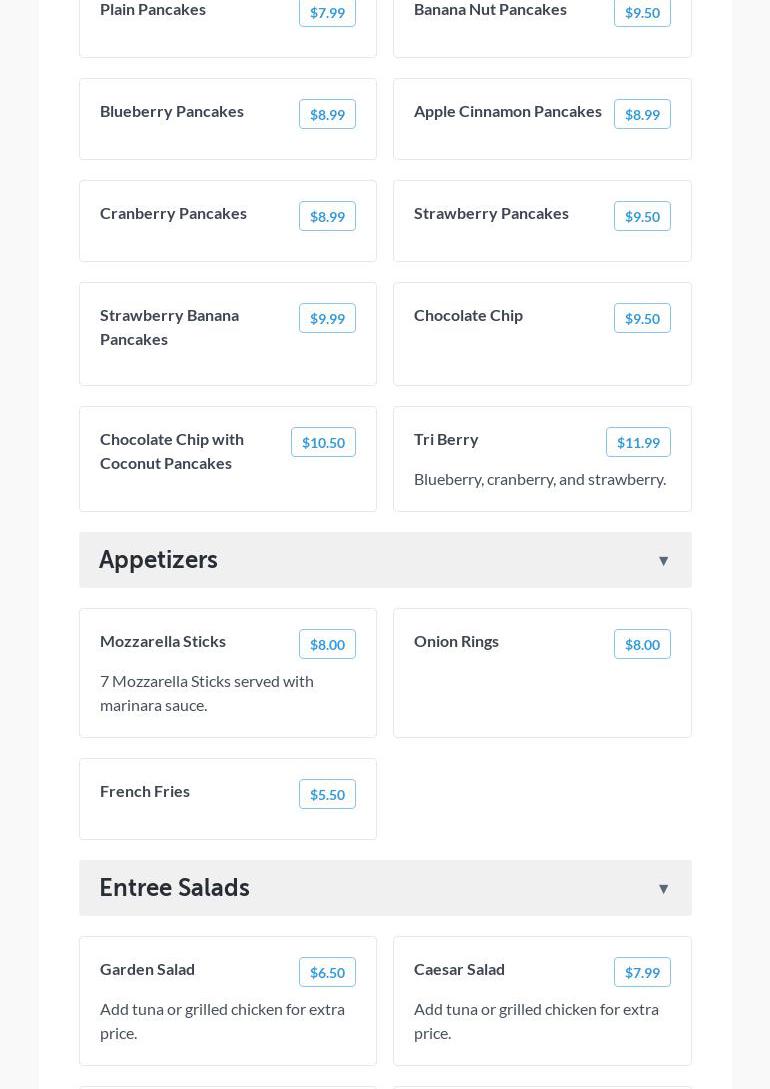Click Strawberry Banana Pancakes $9.99 price
Screen dimensions: 770x1089
327,319
